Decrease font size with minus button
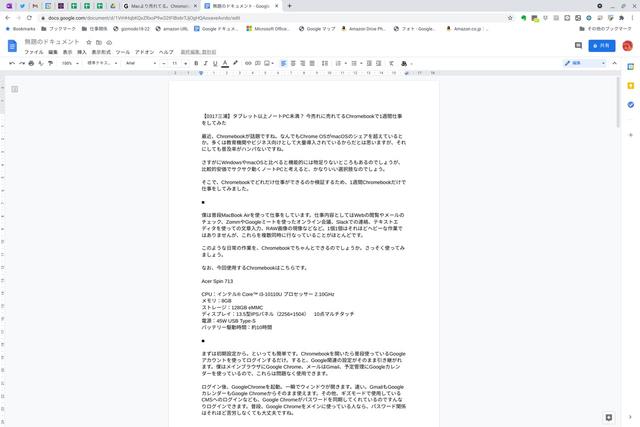The width and height of the screenshot is (640, 427). pyautogui.click(x=164, y=63)
